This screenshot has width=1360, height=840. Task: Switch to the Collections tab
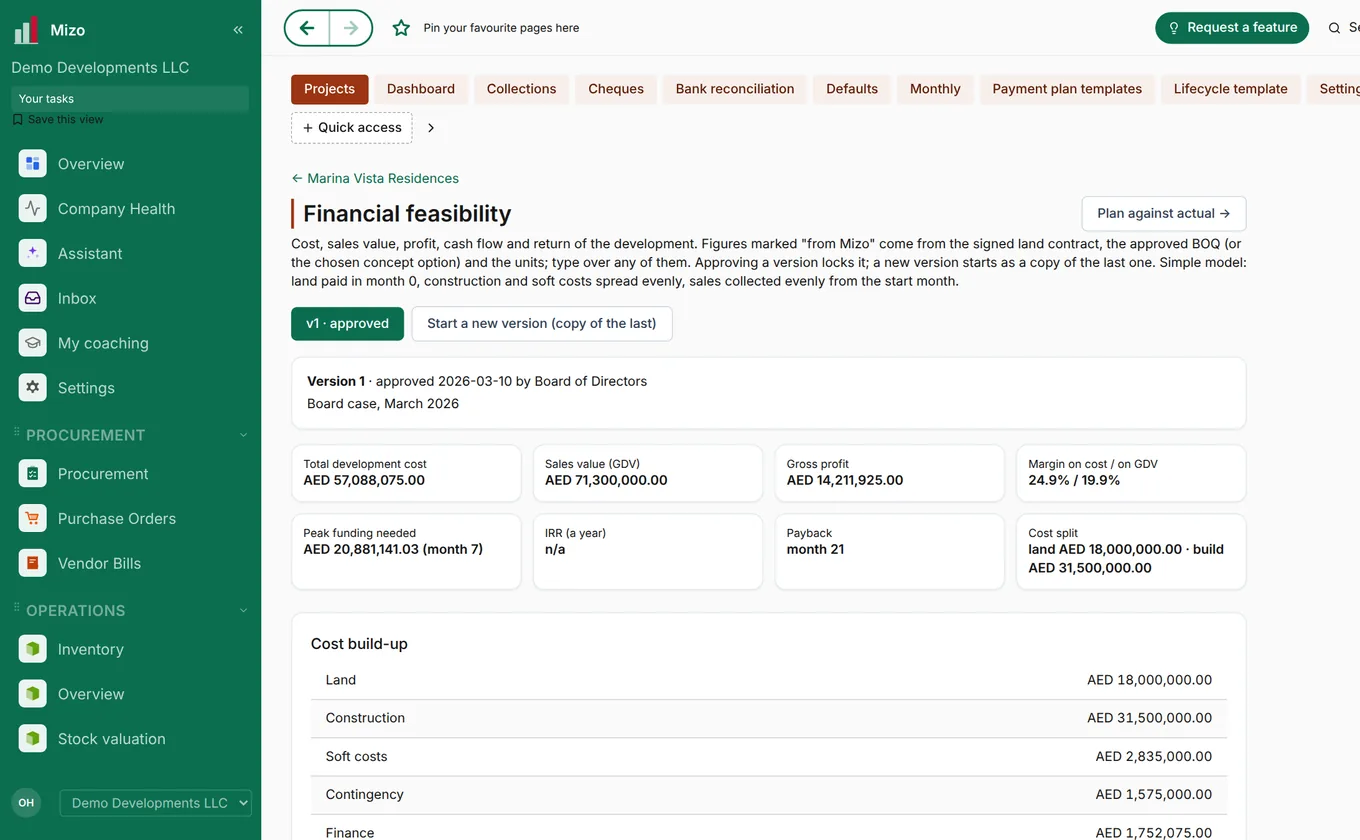point(521,89)
